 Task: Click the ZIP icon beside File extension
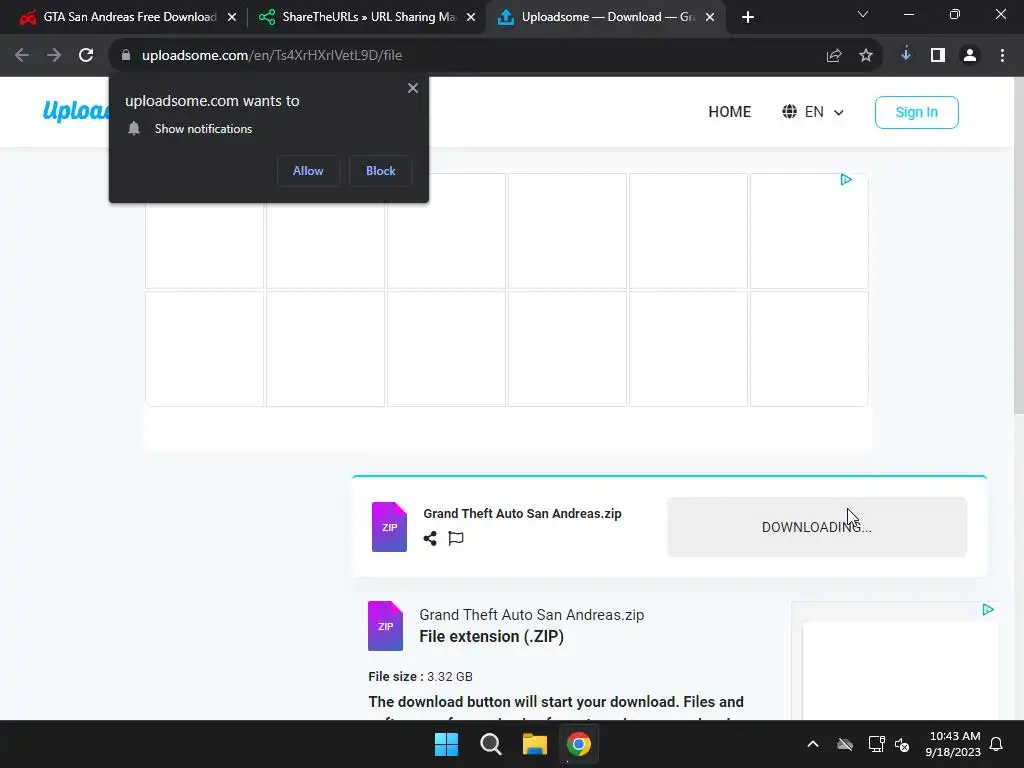(x=385, y=626)
